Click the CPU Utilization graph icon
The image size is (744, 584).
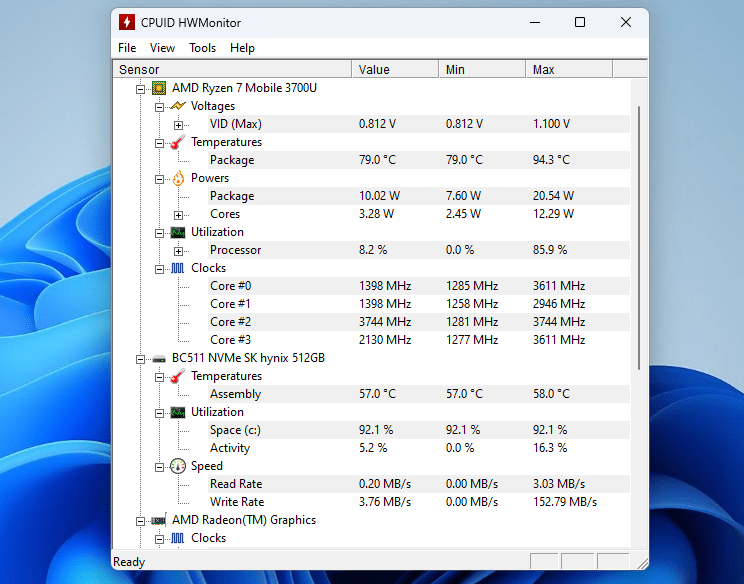coord(177,232)
